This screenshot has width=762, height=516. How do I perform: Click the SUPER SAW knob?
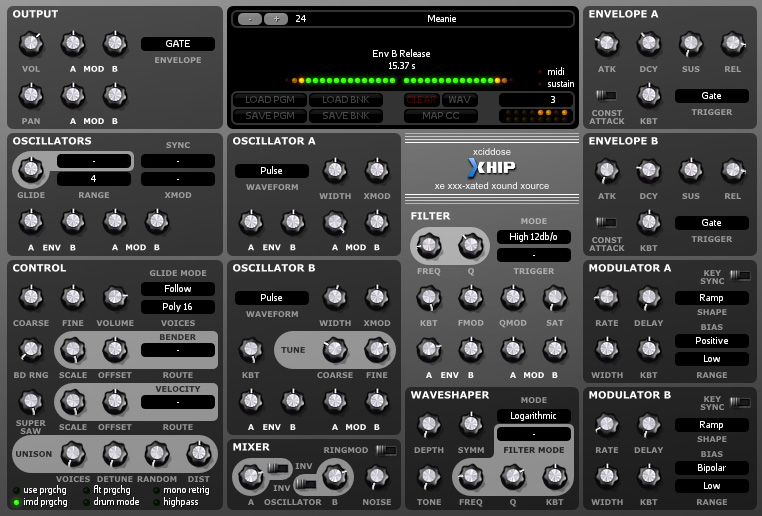pos(31,401)
